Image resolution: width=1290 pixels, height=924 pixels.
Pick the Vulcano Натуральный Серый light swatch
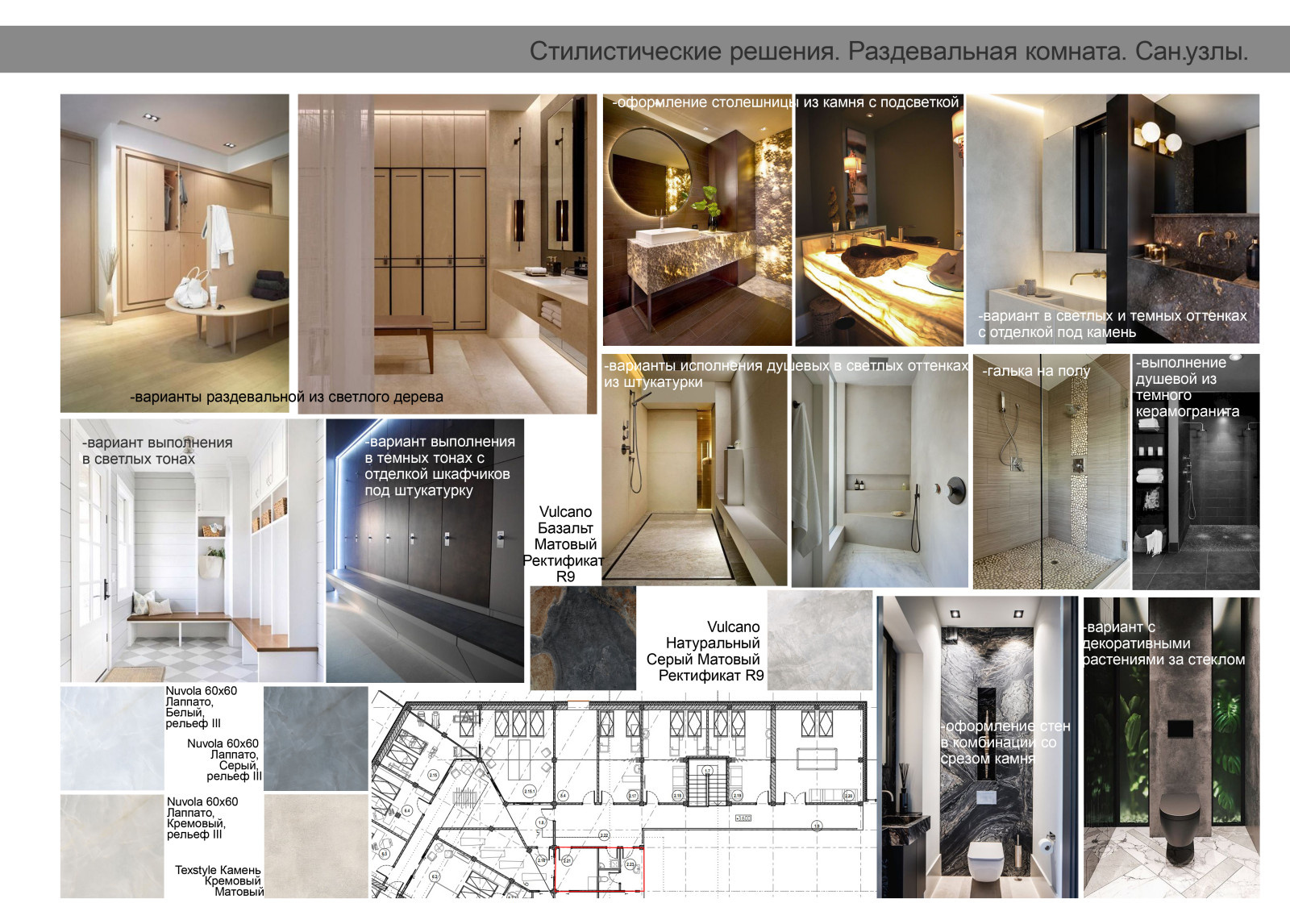tap(819, 640)
